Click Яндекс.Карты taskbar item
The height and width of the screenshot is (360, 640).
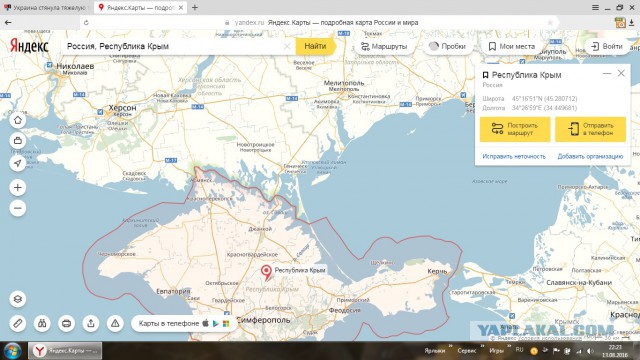65,351
